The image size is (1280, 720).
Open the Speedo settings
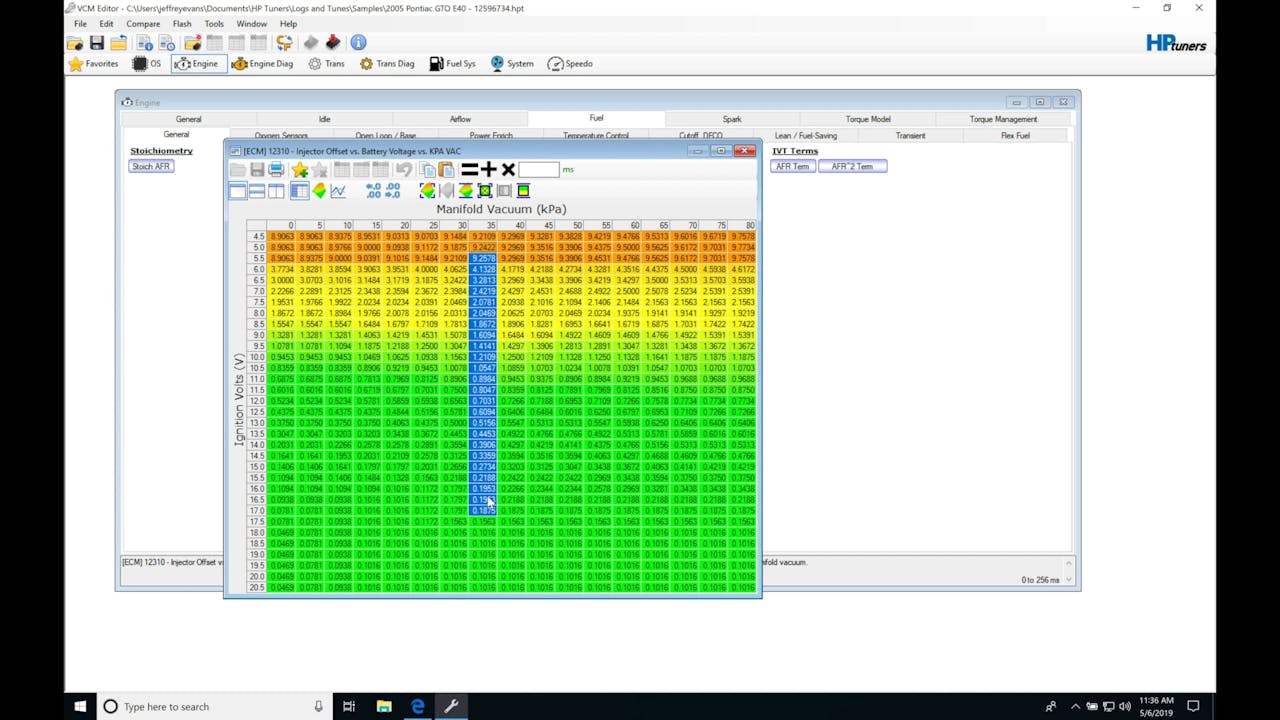(570, 64)
